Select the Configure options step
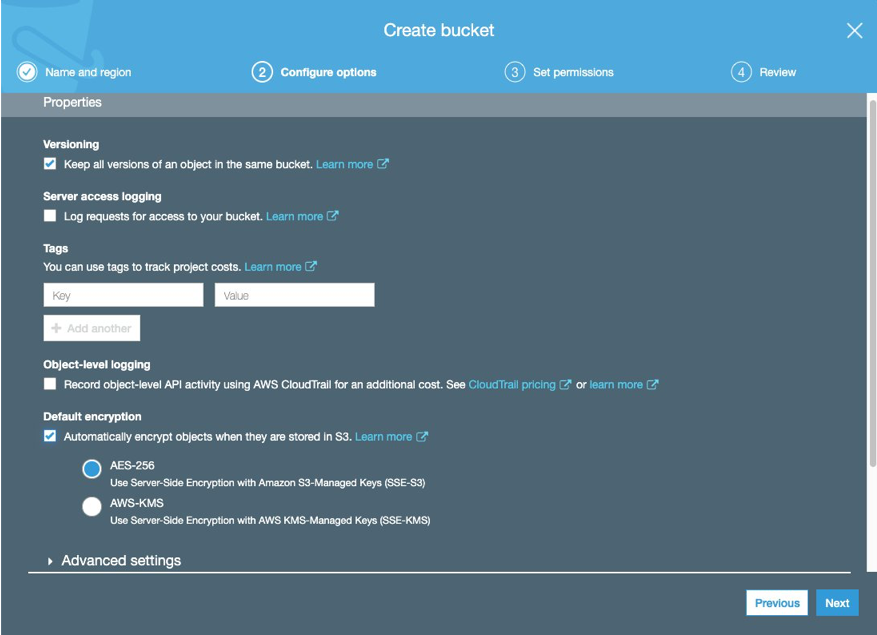This screenshot has height=635, width=877. [x=328, y=72]
